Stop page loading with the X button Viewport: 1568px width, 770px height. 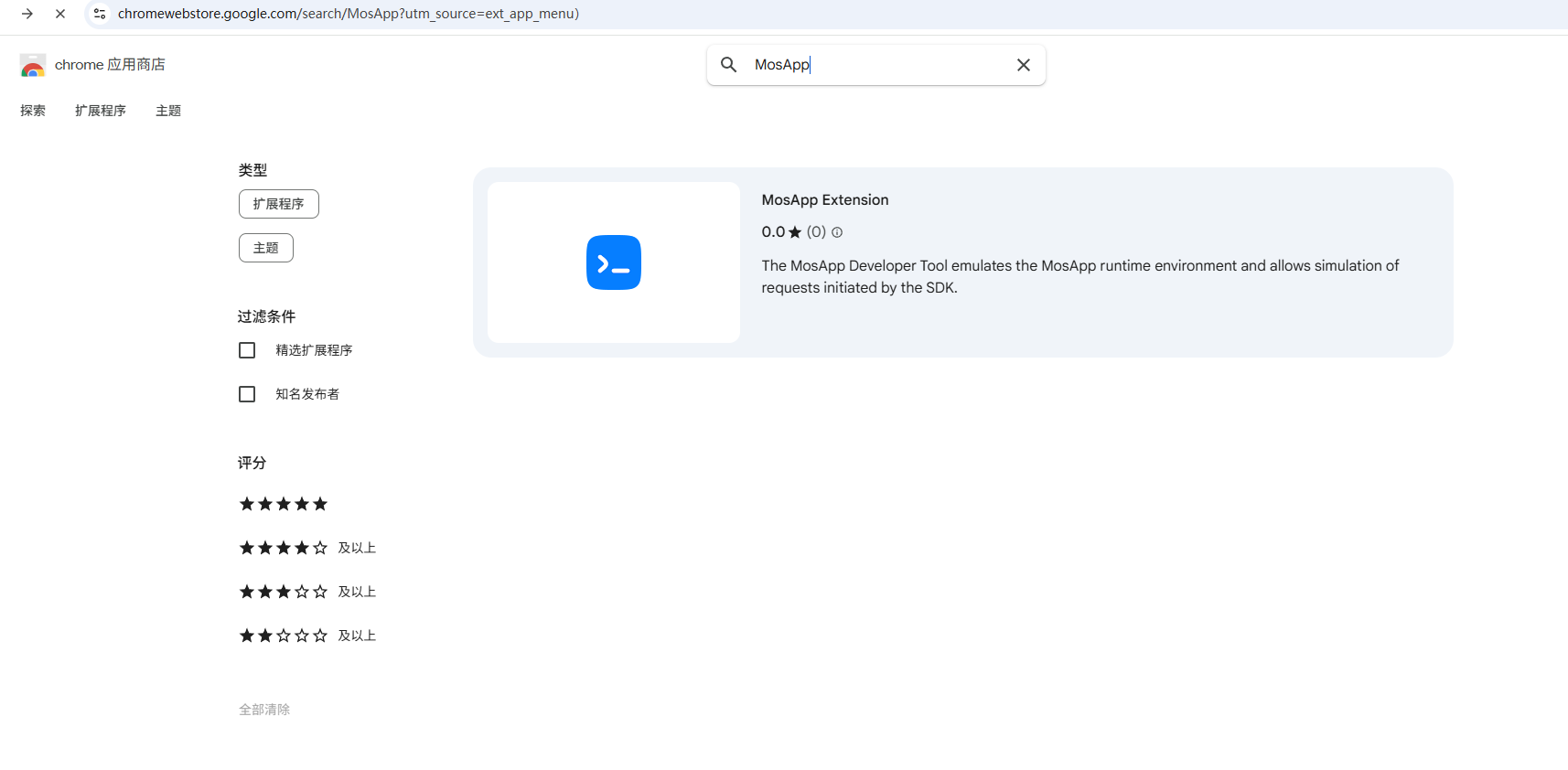pyautogui.click(x=60, y=14)
